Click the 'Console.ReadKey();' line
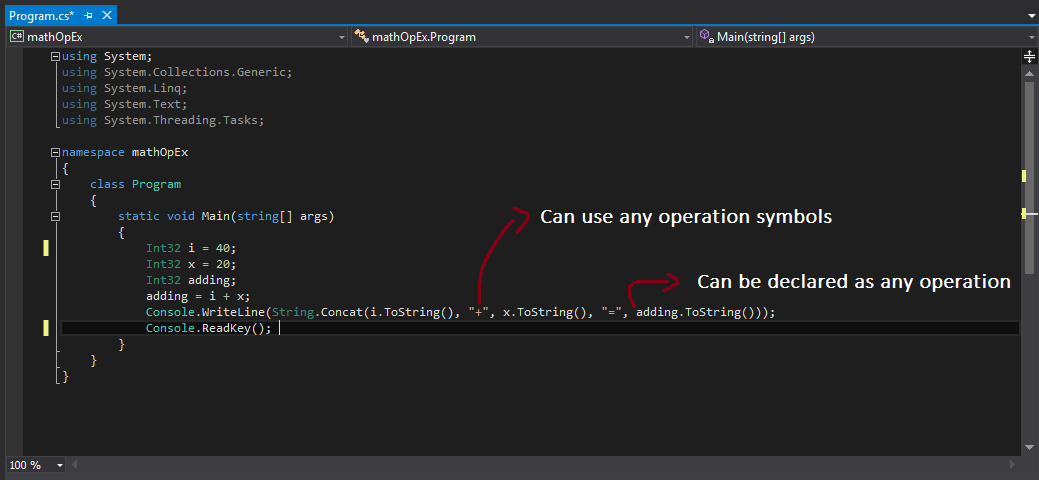This screenshot has height=480, width=1039. click(x=209, y=328)
